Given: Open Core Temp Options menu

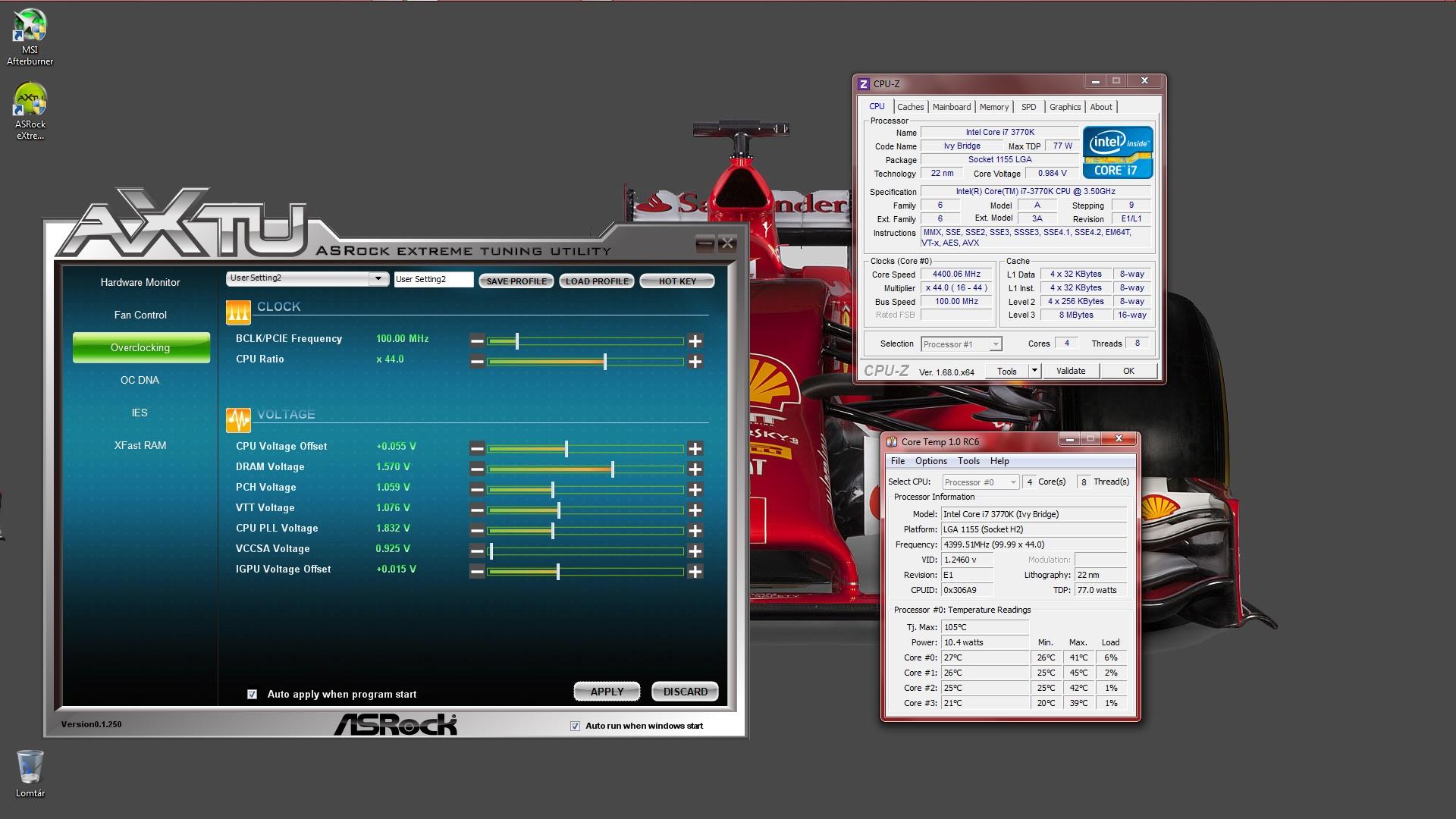Looking at the screenshot, I should point(930,461).
